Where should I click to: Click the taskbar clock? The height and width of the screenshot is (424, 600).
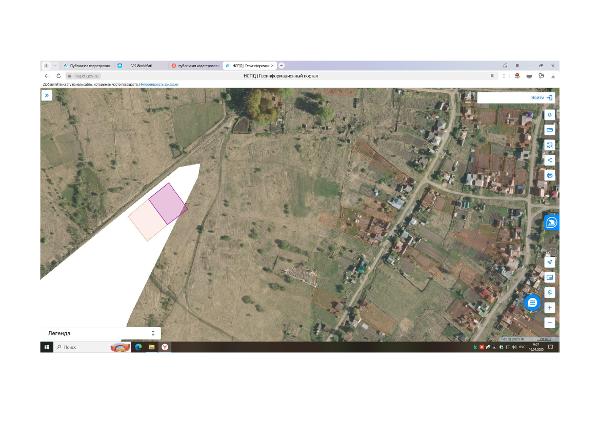pyautogui.click(x=536, y=347)
